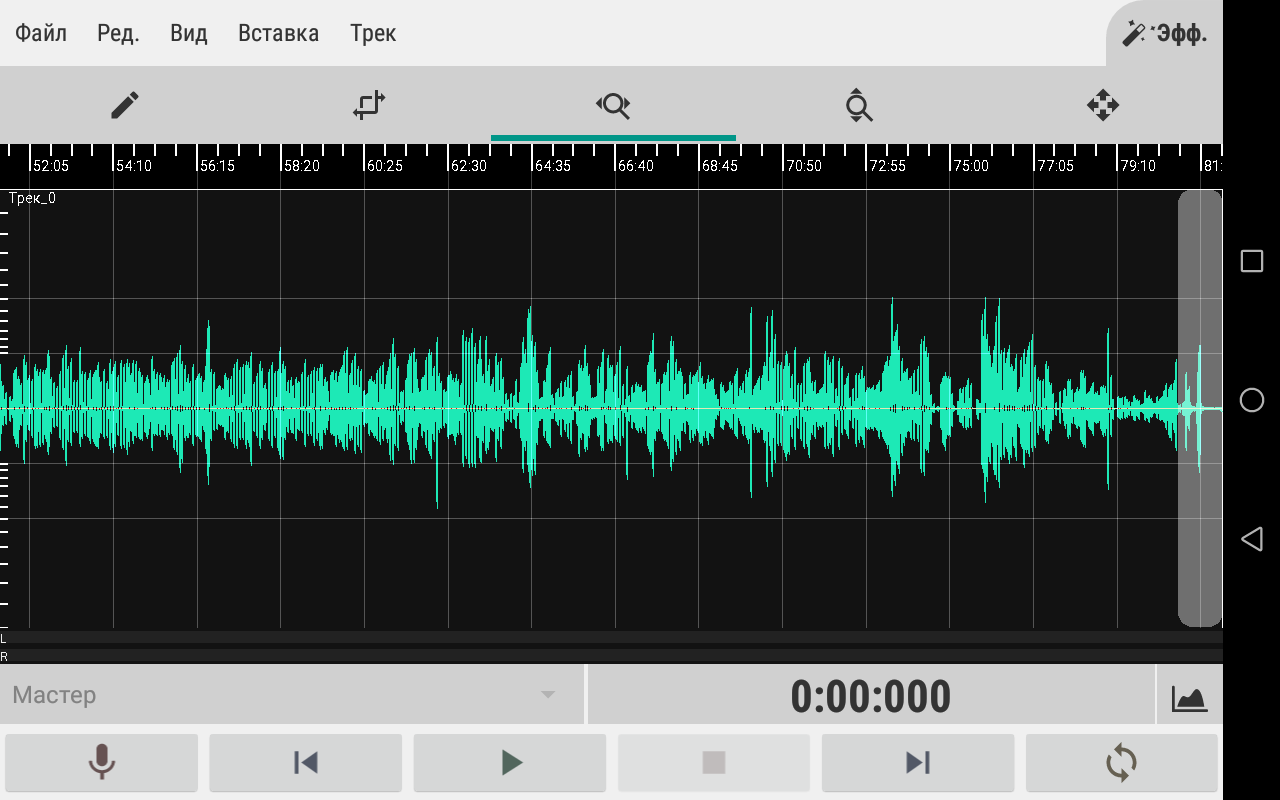Select the horizontal zoom tool

pos(613,105)
